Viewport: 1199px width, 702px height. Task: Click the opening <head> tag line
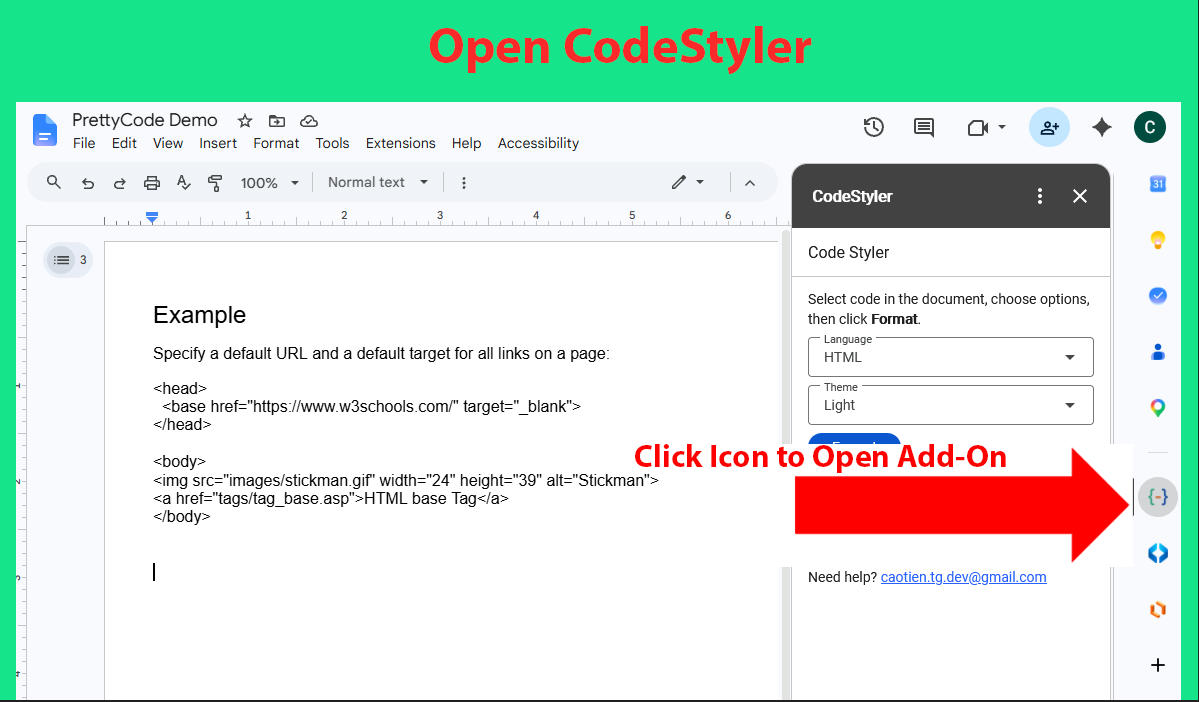(x=180, y=388)
